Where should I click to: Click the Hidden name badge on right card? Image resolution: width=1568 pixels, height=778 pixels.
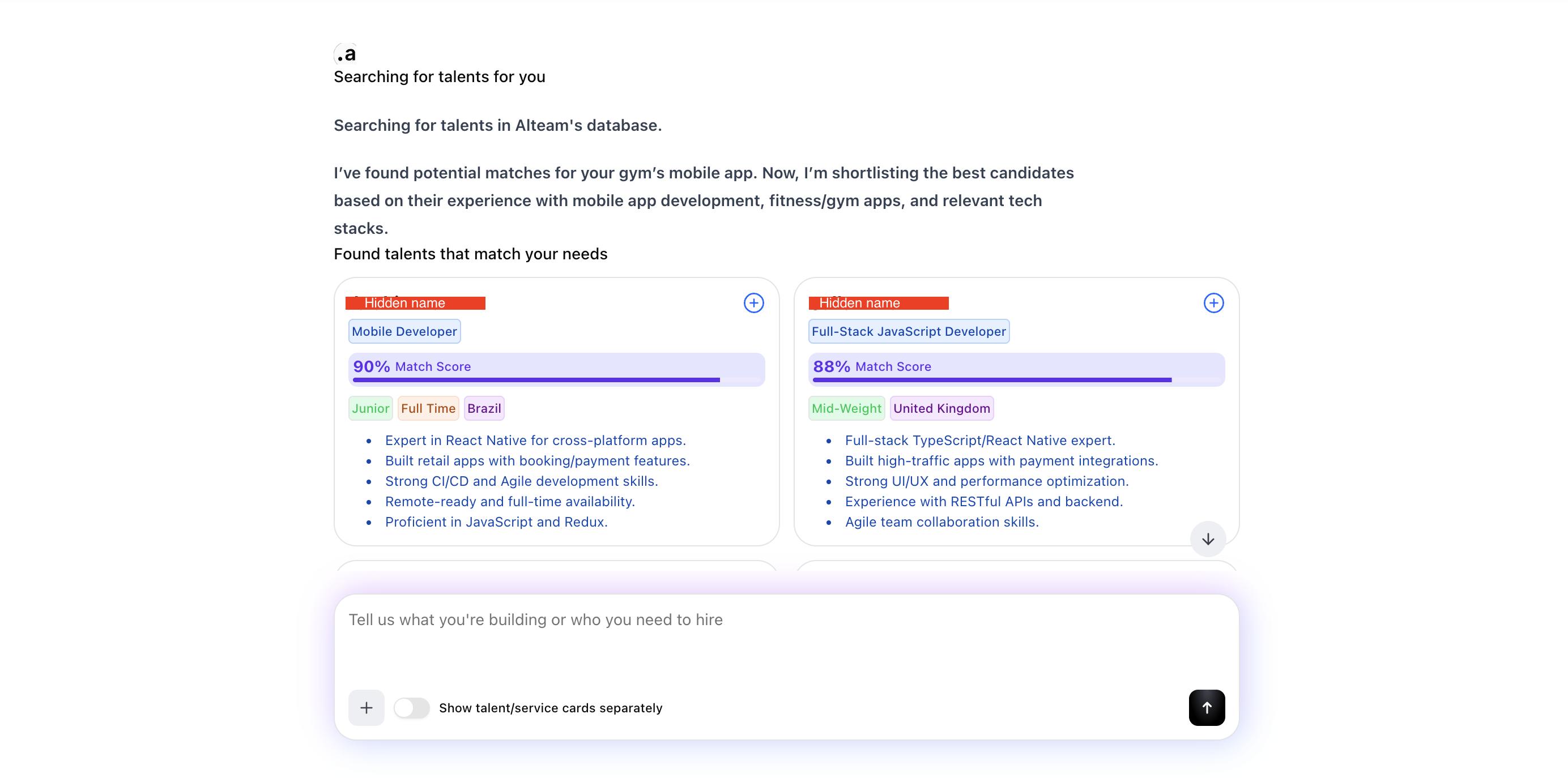[x=877, y=302]
